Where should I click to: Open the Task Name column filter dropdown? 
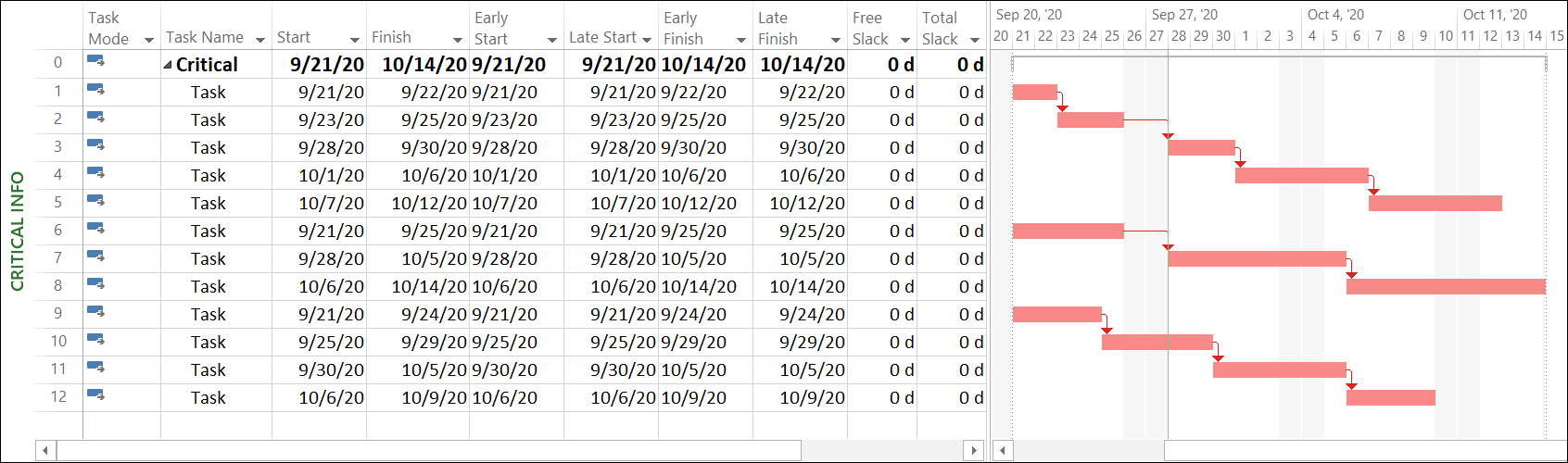pos(259,40)
